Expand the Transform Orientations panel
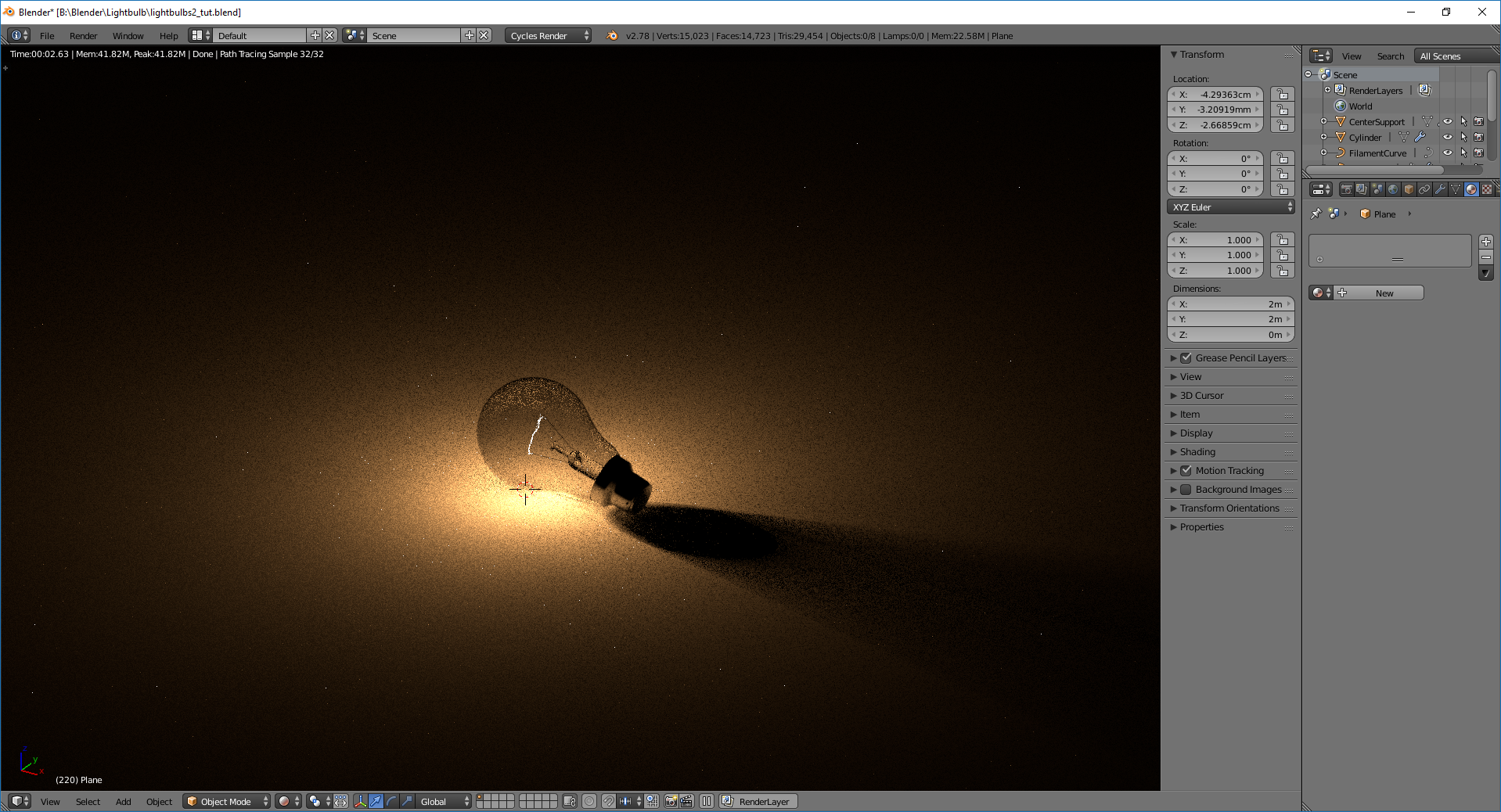 pyautogui.click(x=1231, y=508)
